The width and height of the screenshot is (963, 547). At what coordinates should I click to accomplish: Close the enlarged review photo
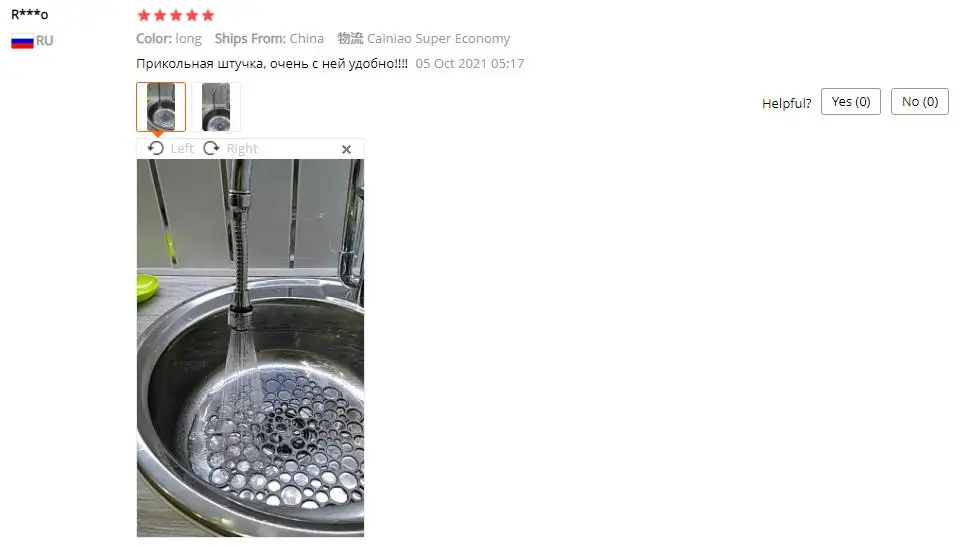pyautogui.click(x=346, y=149)
